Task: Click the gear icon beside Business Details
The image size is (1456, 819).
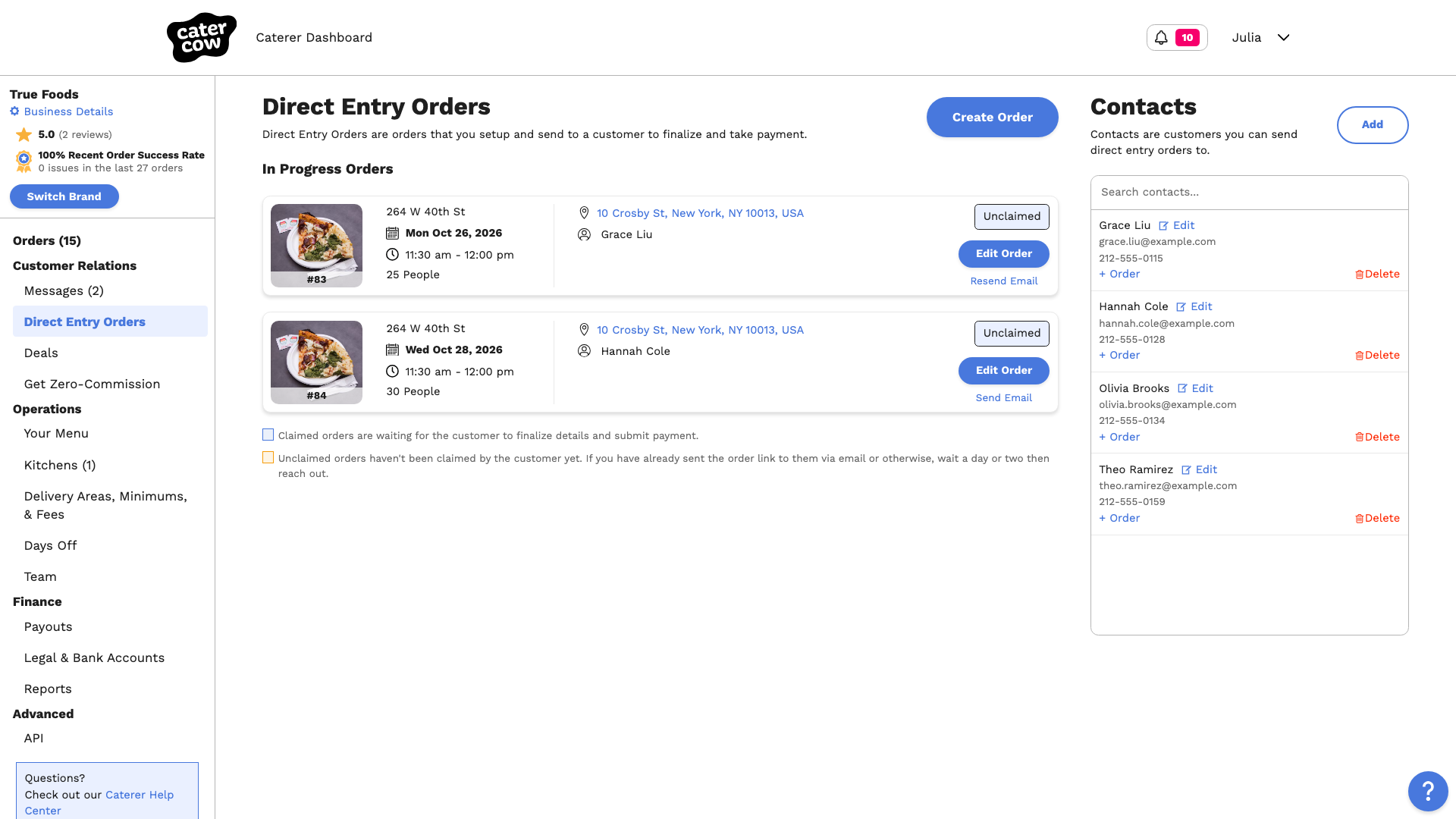Action: (14, 111)
